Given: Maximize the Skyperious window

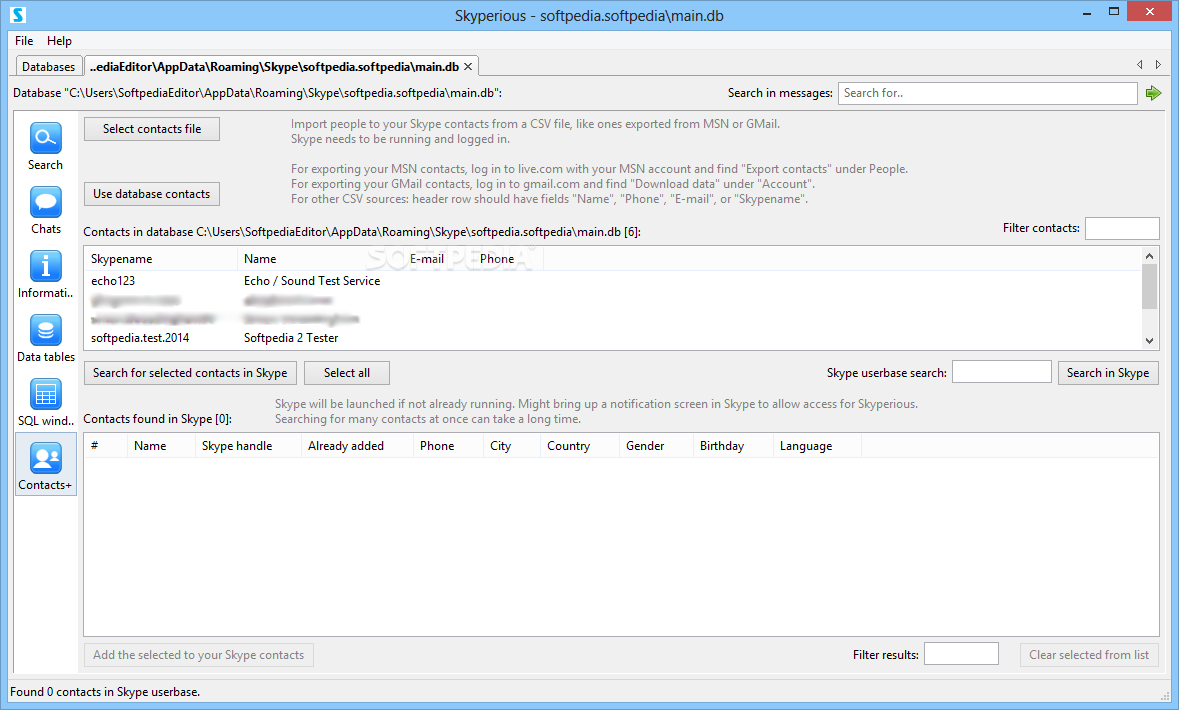Looking at the screenshot, I should (1114, 12).
